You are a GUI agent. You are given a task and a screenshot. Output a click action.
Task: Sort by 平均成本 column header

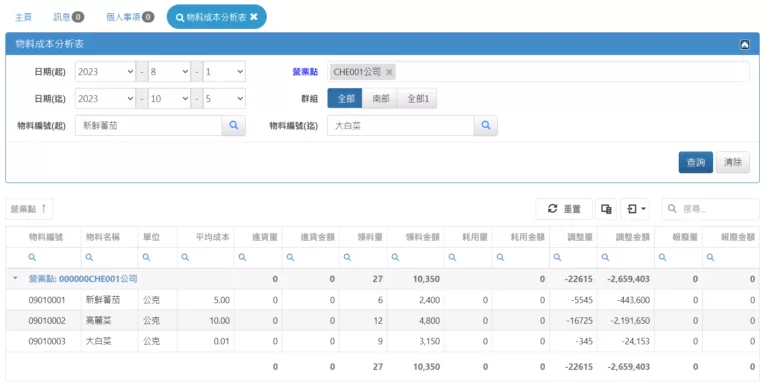point(212,237)
